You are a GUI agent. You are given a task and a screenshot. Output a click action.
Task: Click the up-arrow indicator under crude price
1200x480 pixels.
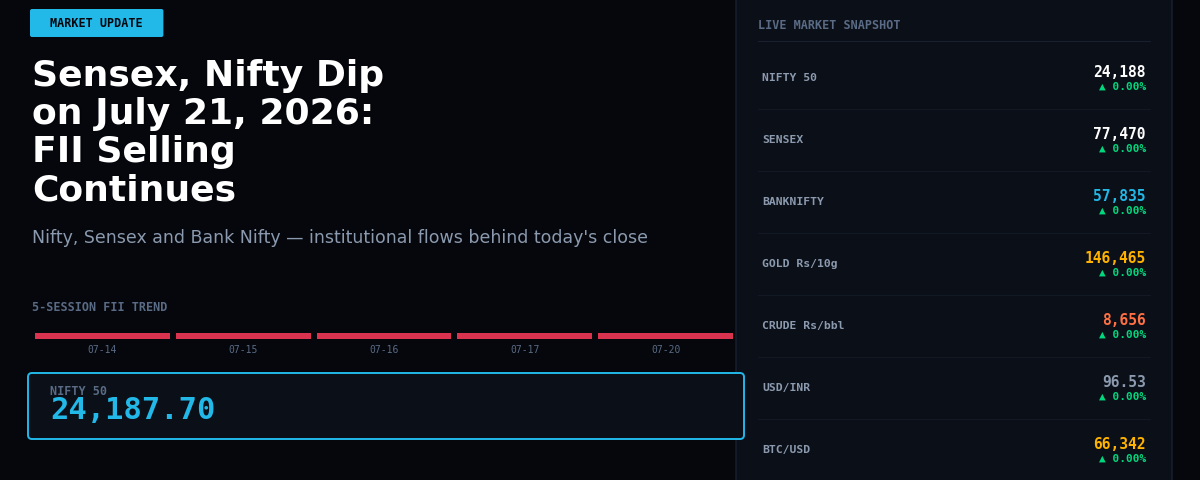[1103, 335]
